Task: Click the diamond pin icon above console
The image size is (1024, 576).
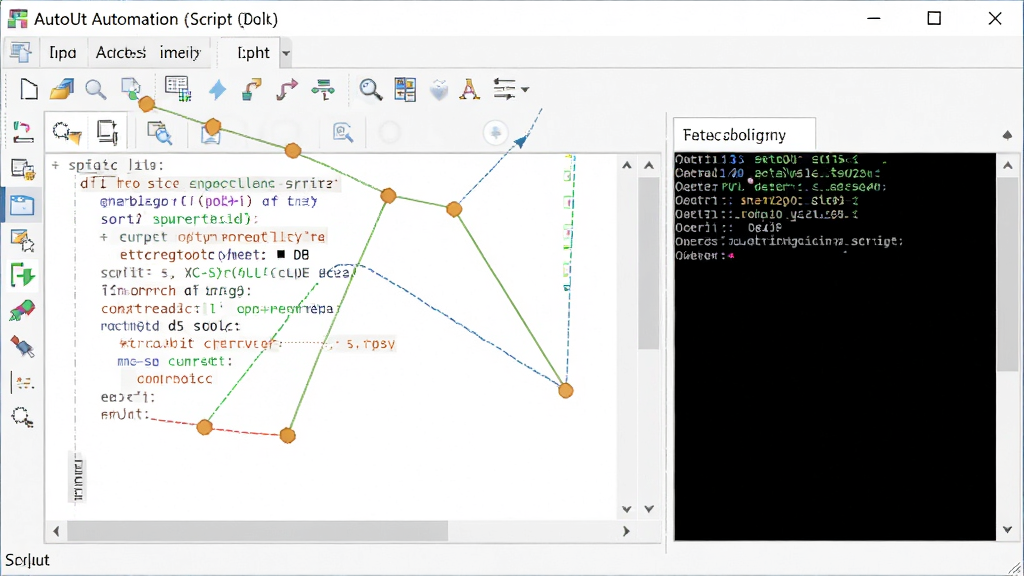Action: 1007,135
